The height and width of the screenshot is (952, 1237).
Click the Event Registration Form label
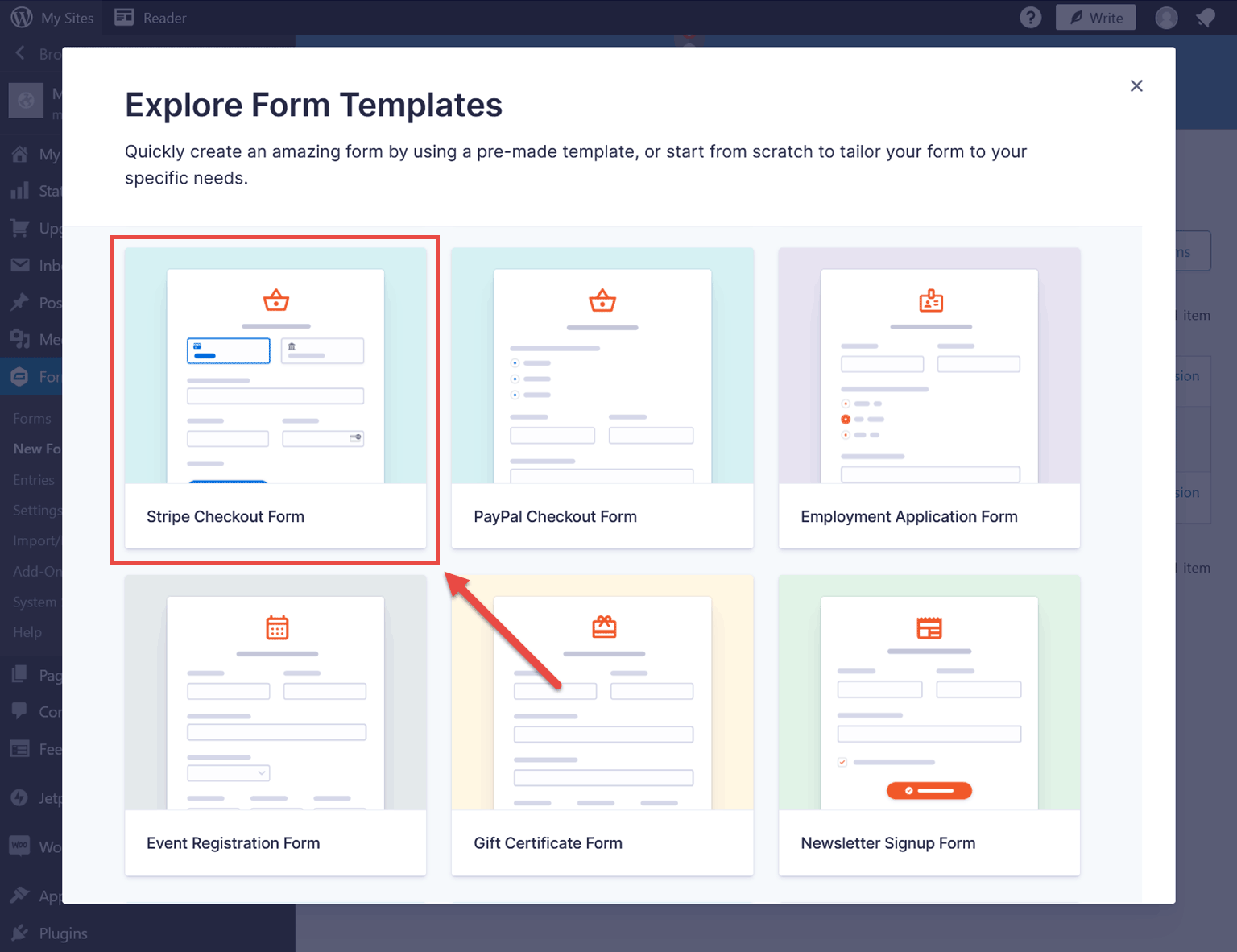pyautogui.click(x=233, y=843)
